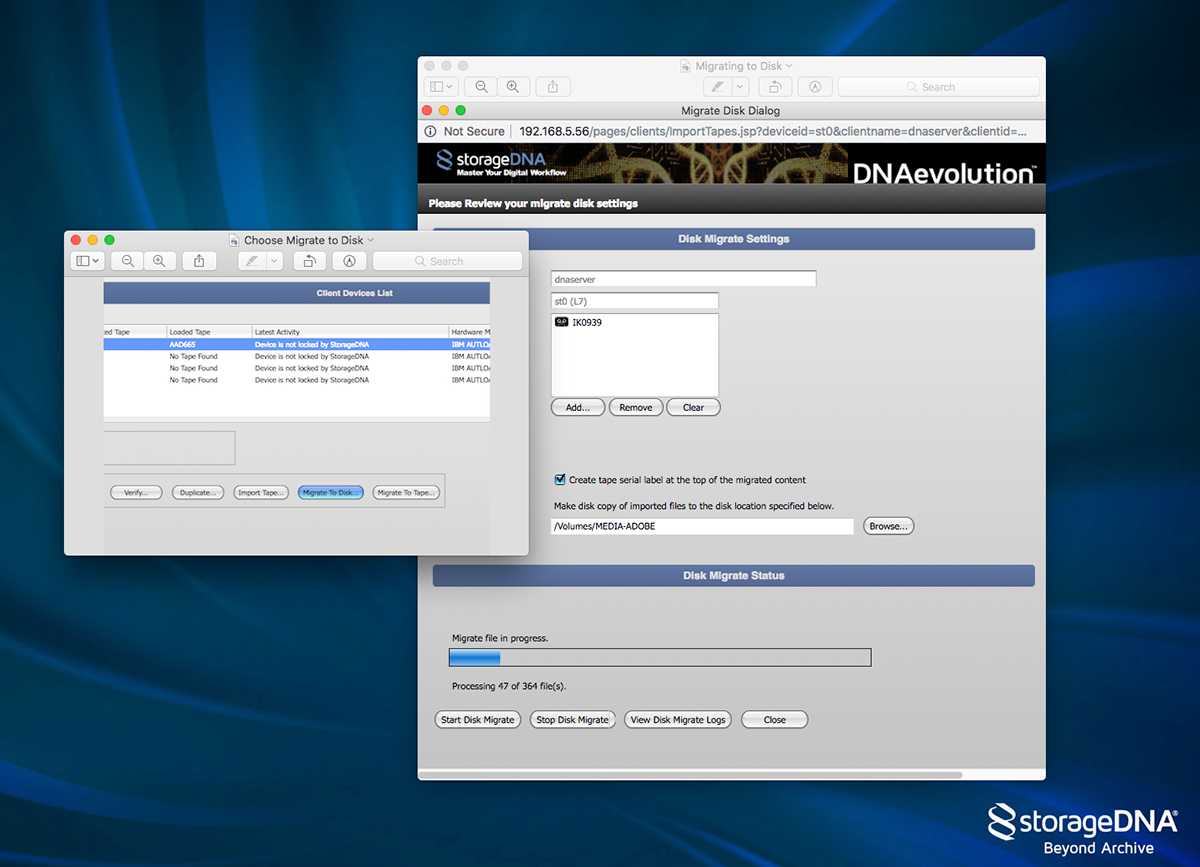Open highlight dropdown arrow in Migrating to Disk window

pos(741,87)
